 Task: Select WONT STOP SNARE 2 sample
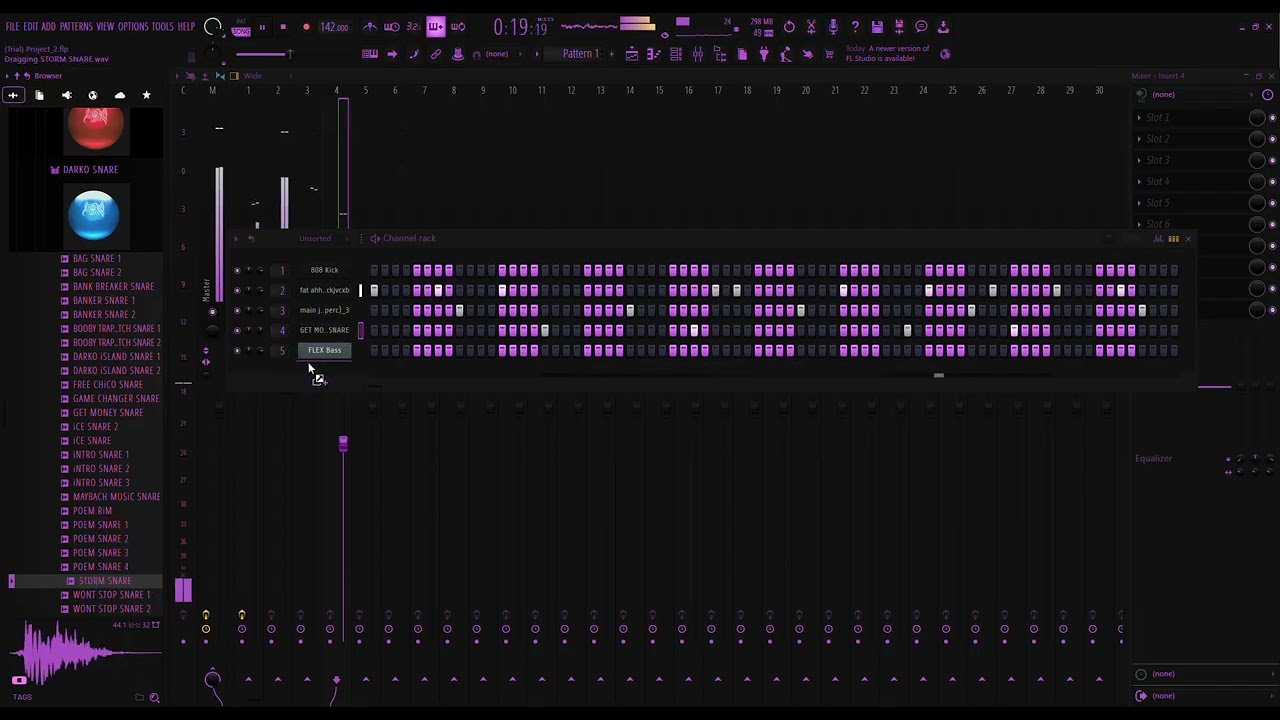point(111,608)
